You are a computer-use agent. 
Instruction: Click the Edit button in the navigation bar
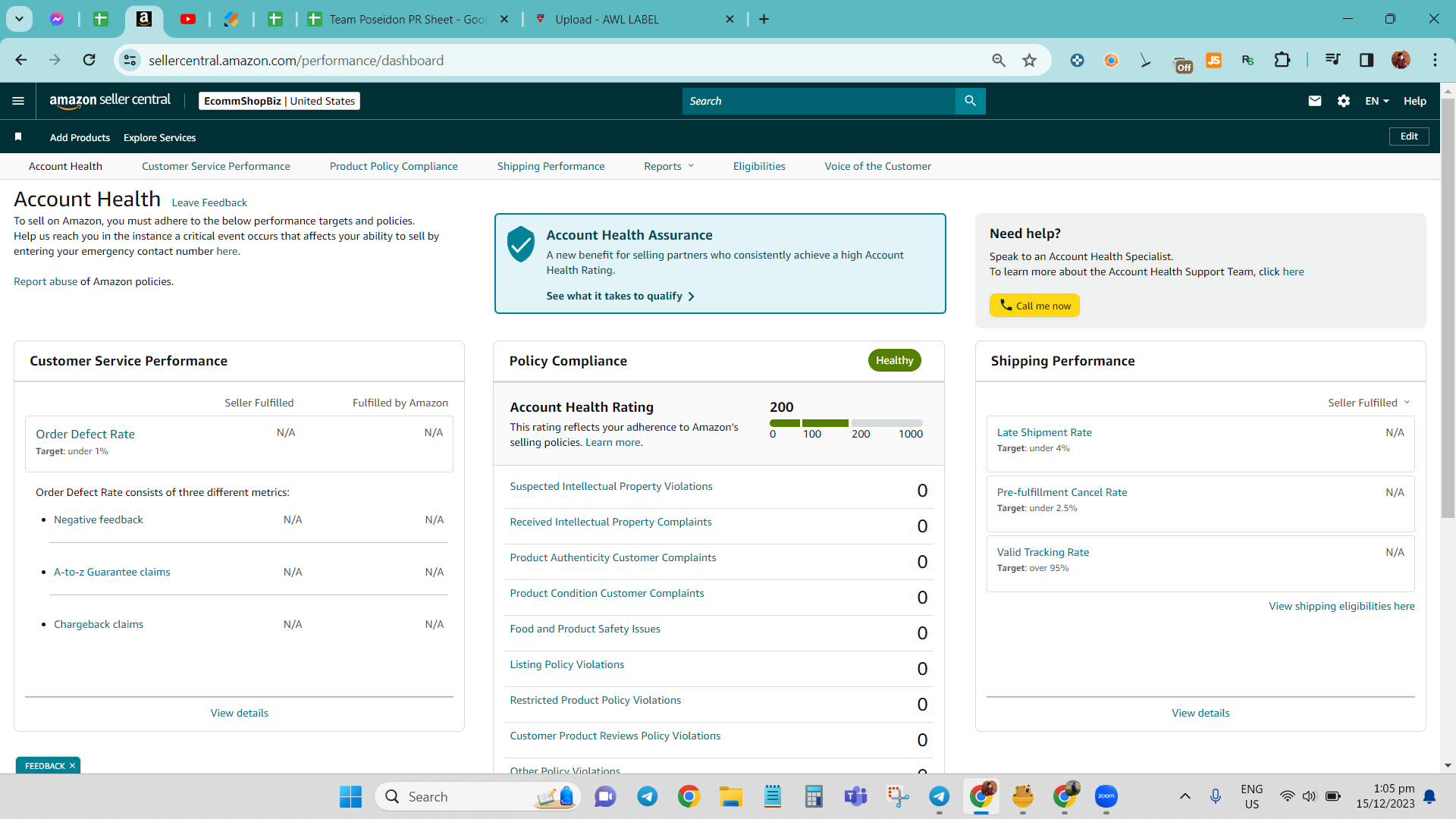(1409, 136)
